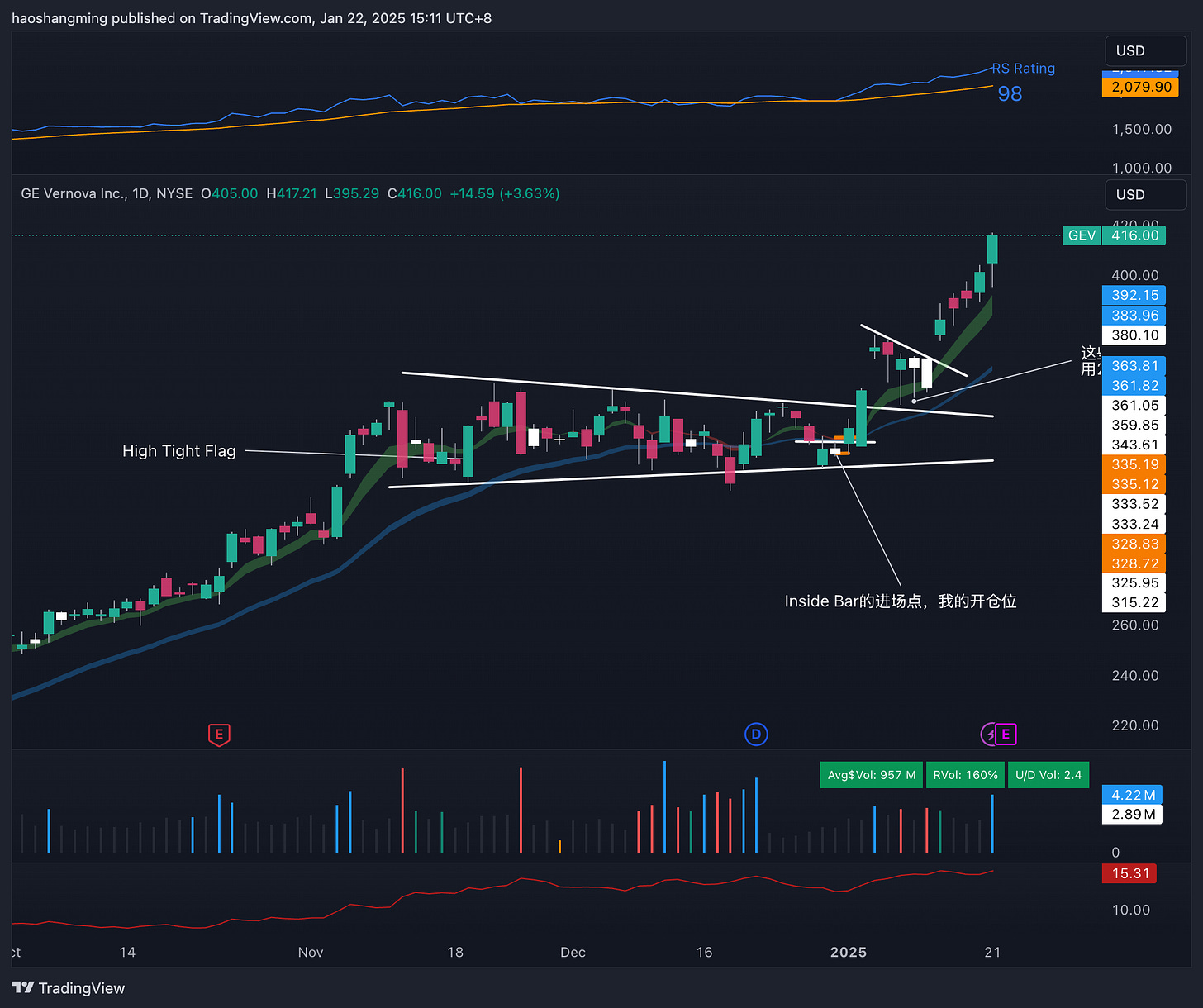Image resolution: width=1203 pixels, height=1008 pixels.
Task: Click the orange 335.12 price label
Action: pyautogui.click(x=1134, y=484)
